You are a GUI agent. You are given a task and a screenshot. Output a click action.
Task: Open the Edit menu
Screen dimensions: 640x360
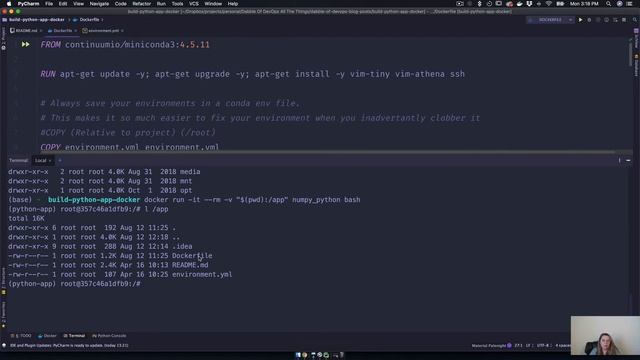[63, 4]
